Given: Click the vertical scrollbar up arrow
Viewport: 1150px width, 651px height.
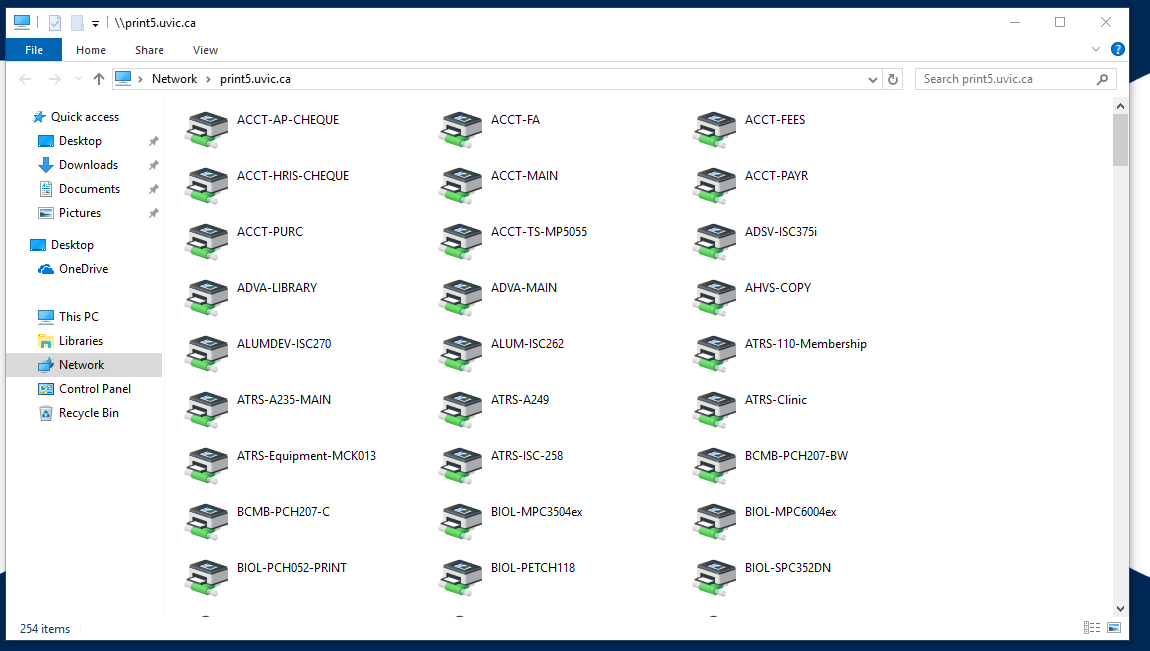Looking at the screenshot, I should coord(1120,106).
